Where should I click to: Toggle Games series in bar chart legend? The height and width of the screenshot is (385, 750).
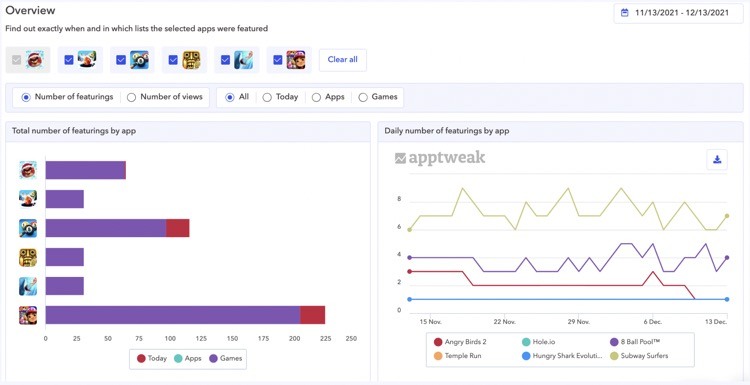click(x=226, y=358)
